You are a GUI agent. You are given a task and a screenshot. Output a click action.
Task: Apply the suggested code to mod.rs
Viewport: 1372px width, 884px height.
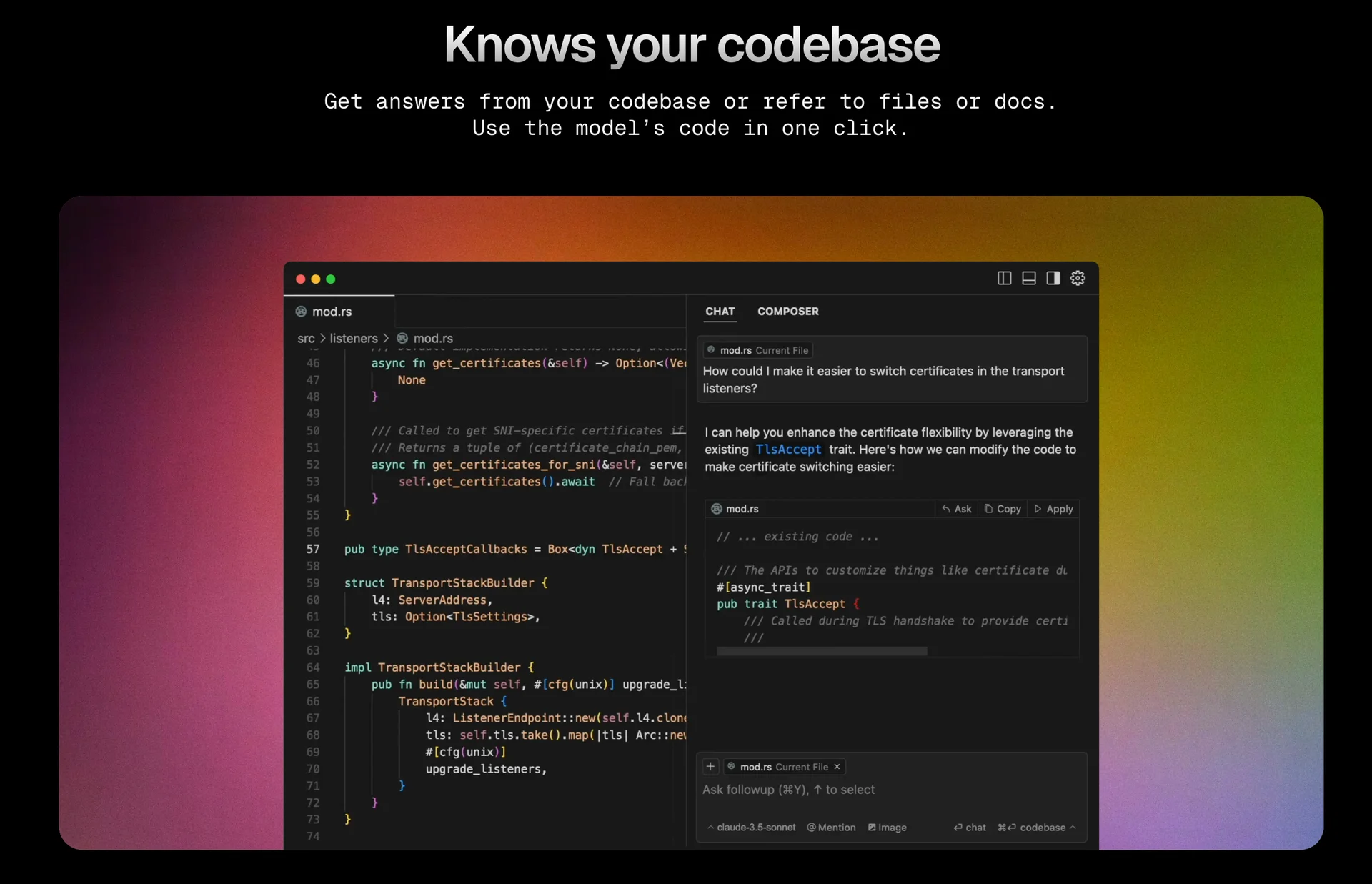point(1054,509)
